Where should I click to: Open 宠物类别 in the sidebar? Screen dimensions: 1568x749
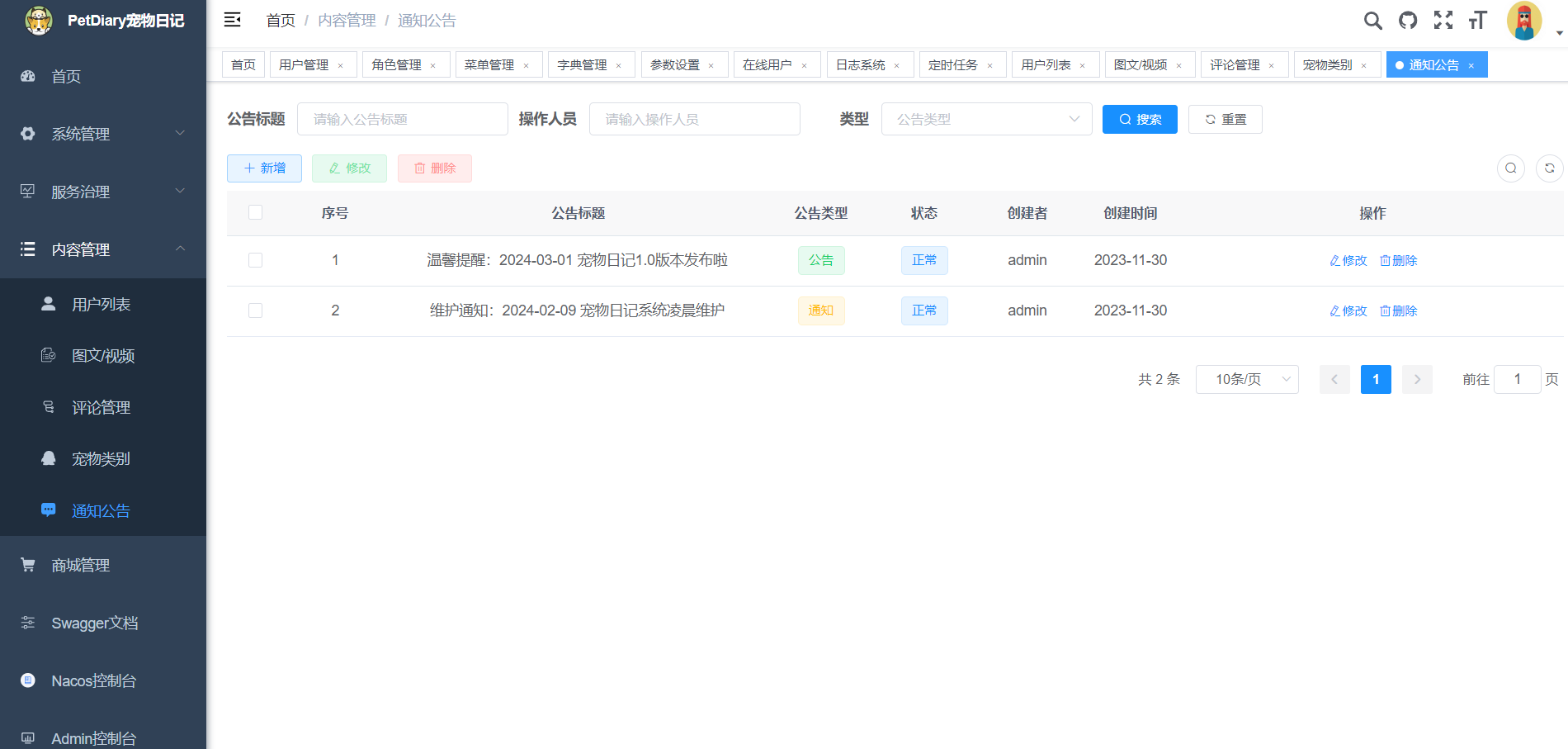[x=103, y=459]
